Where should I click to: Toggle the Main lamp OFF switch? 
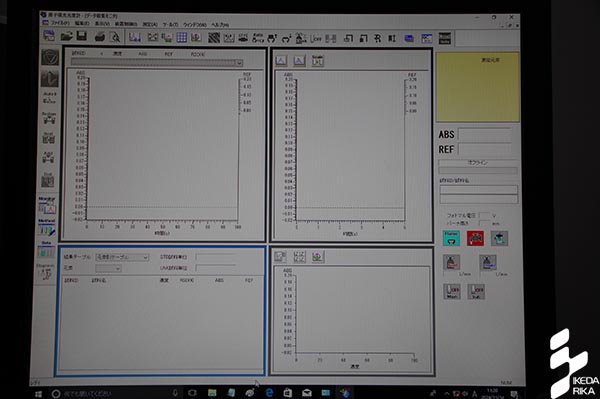[452, 292]
